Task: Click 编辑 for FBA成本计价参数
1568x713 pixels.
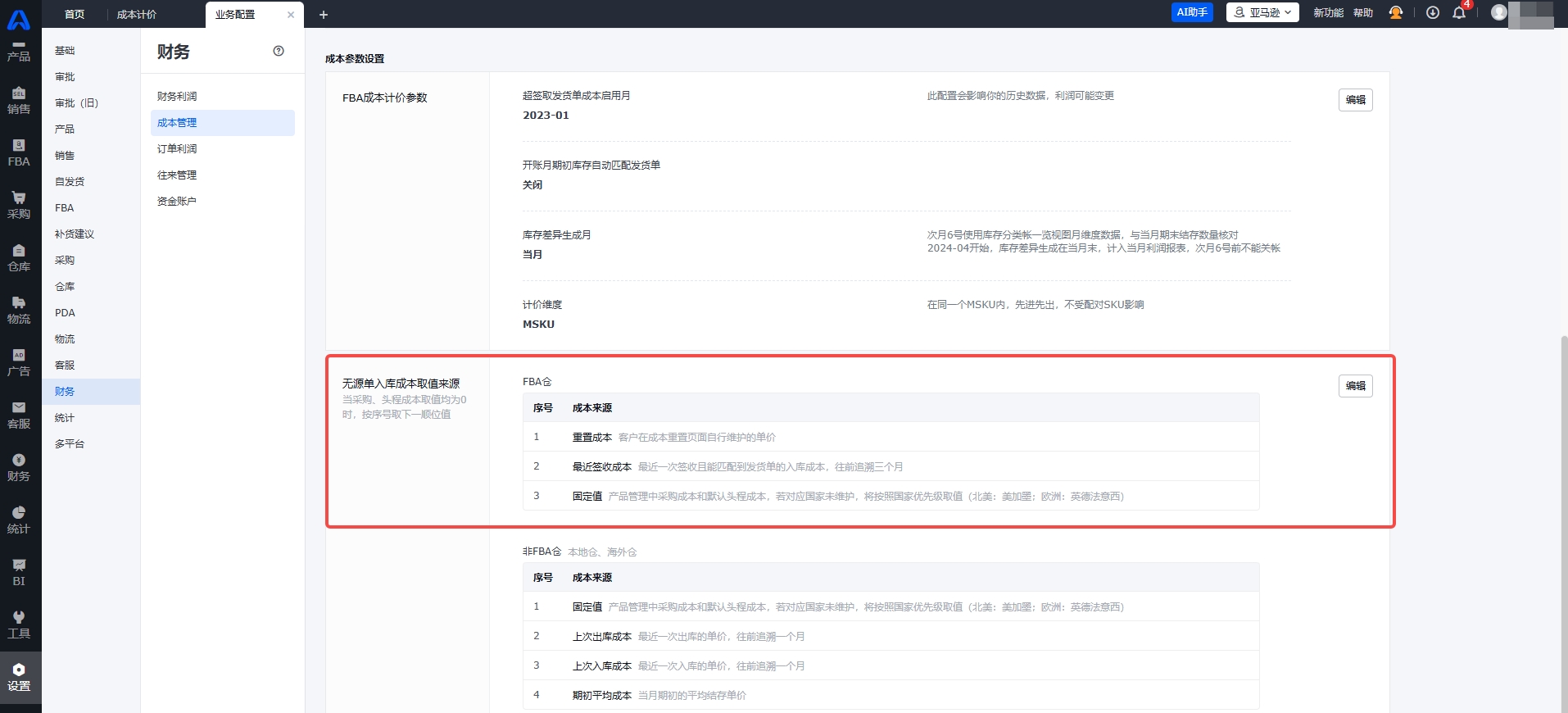Action: (1355, 100)
